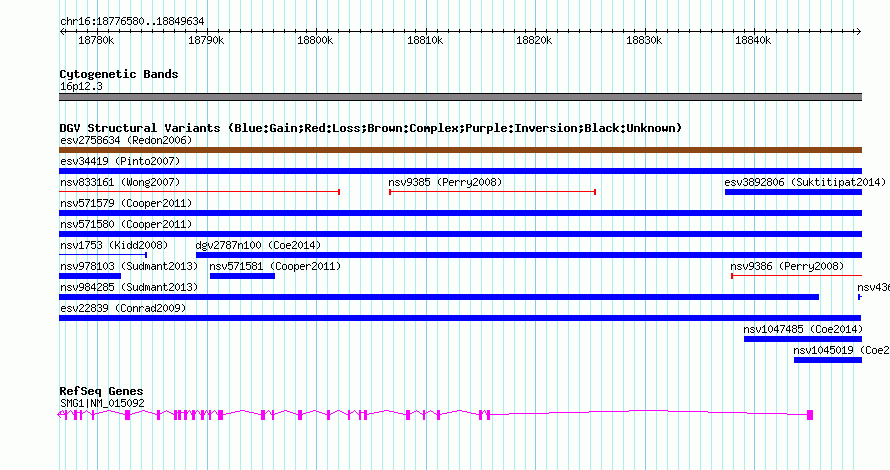Click the right-pointing arrow of the coordinate ruler

click(x=858, y=32)
